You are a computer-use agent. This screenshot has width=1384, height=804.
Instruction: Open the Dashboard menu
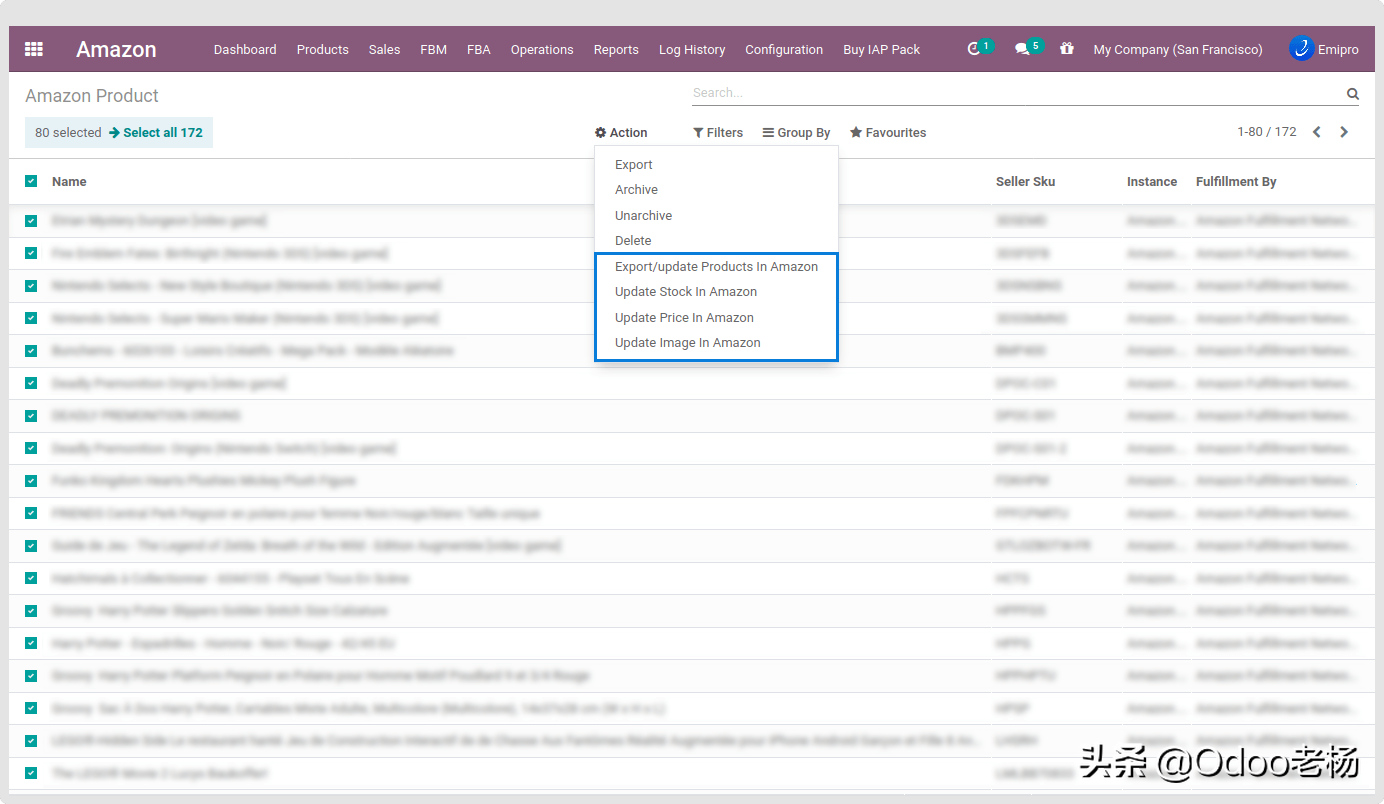(245, 49)
